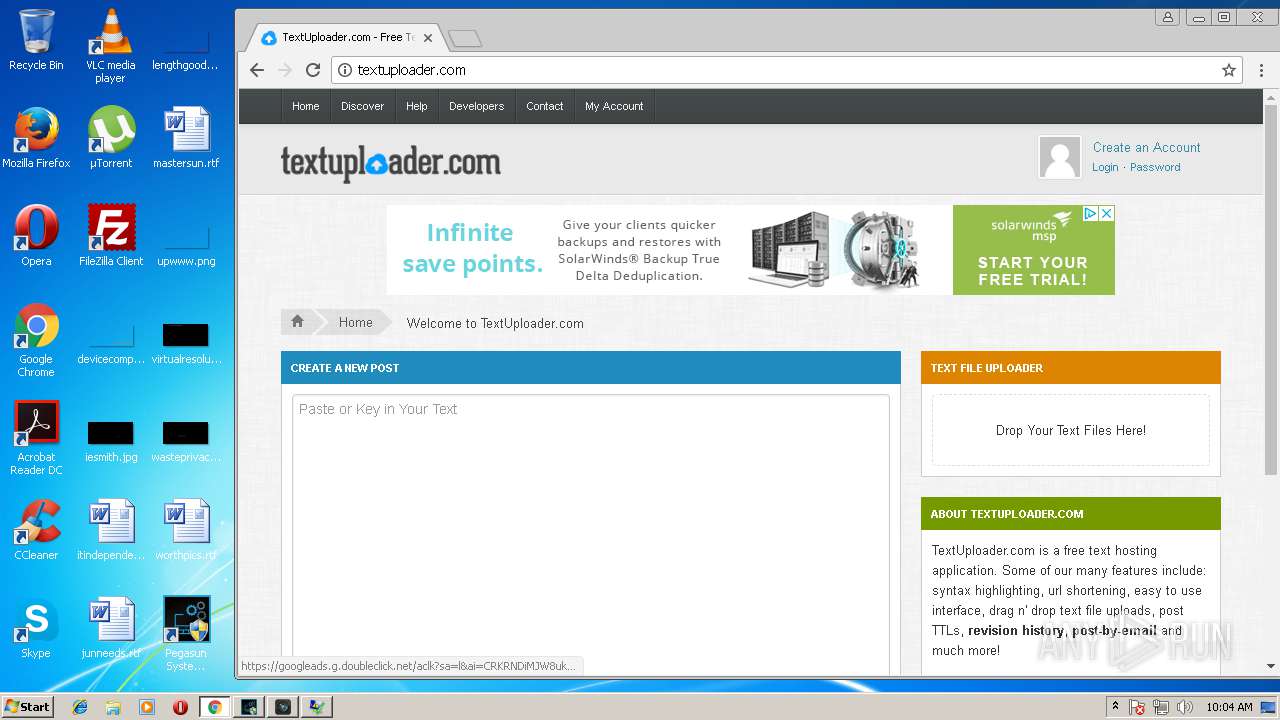This screenshot has width=1280, height=720.
Task: Click the Drop Your Text Files Here area
Action: pos(1071,430)
